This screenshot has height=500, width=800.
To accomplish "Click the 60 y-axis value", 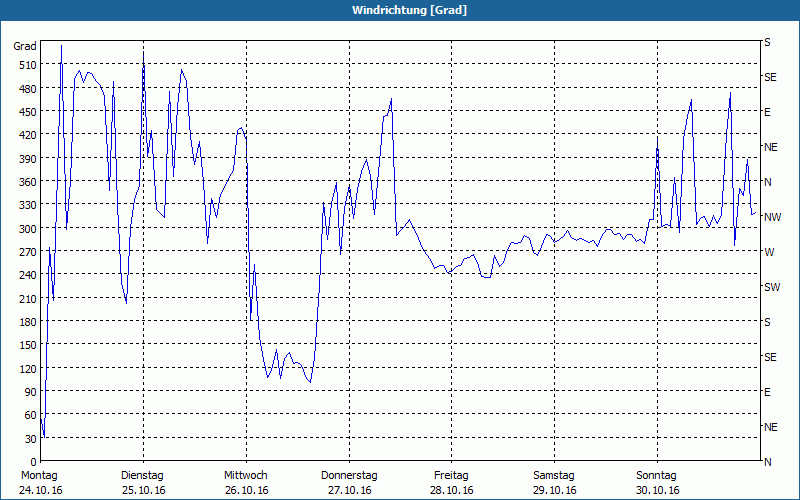I will [31, 415].
